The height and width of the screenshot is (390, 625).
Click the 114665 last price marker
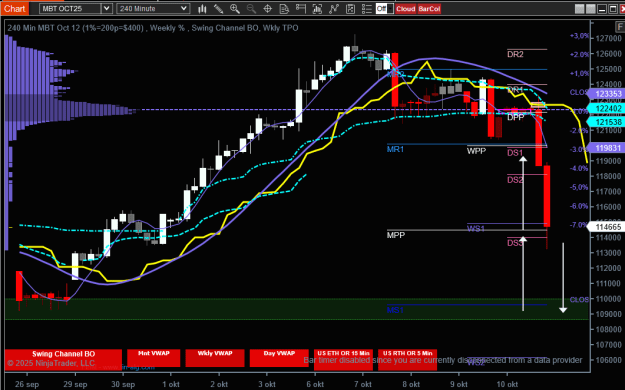tap(608, 227)
